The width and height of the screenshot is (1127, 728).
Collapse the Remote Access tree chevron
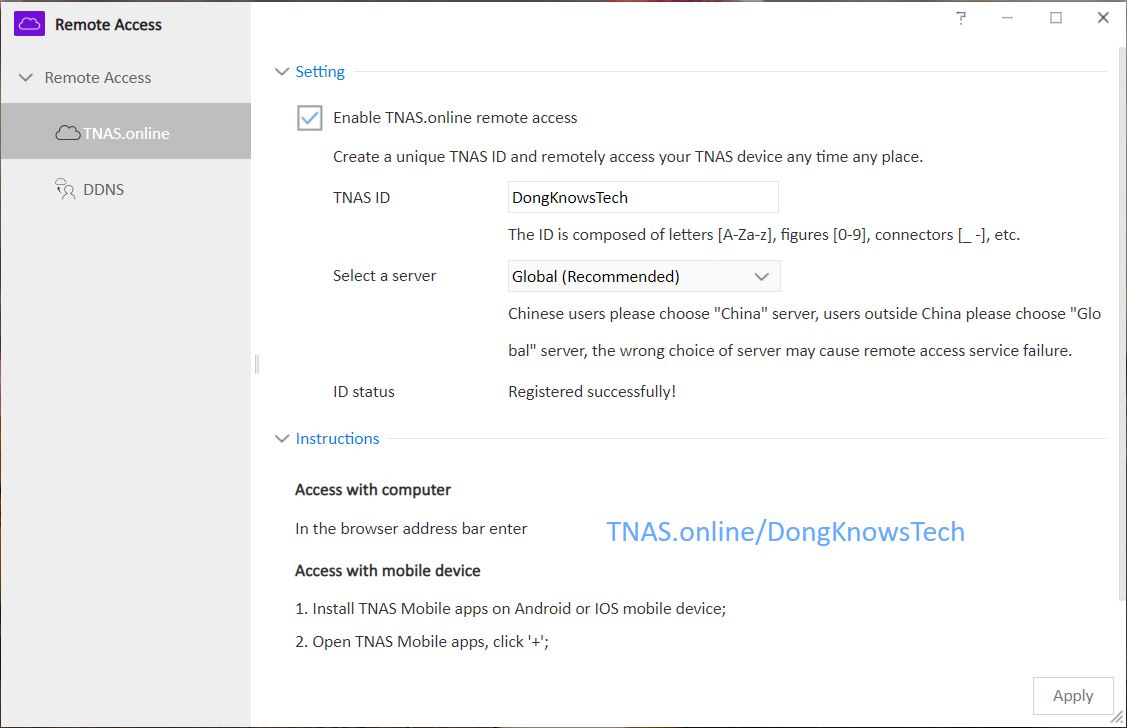pyautogui.click(x=25, y=78)
